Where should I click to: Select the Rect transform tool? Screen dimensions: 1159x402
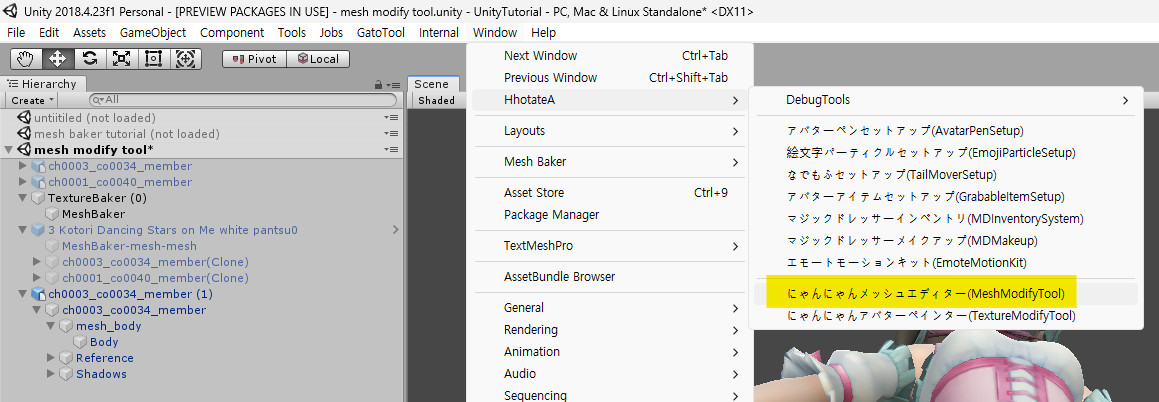point(153,59)
